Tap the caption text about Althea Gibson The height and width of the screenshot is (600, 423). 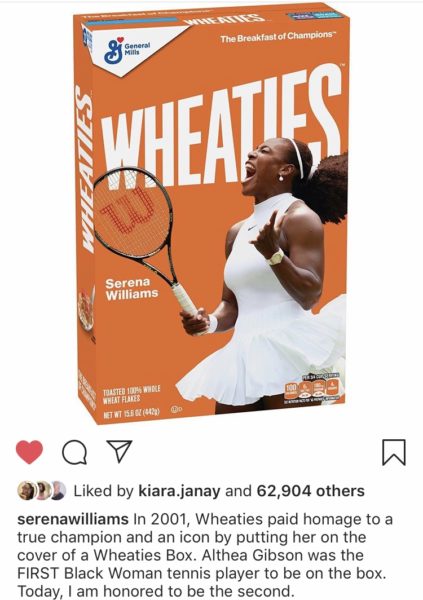click(x=205, y=556)
